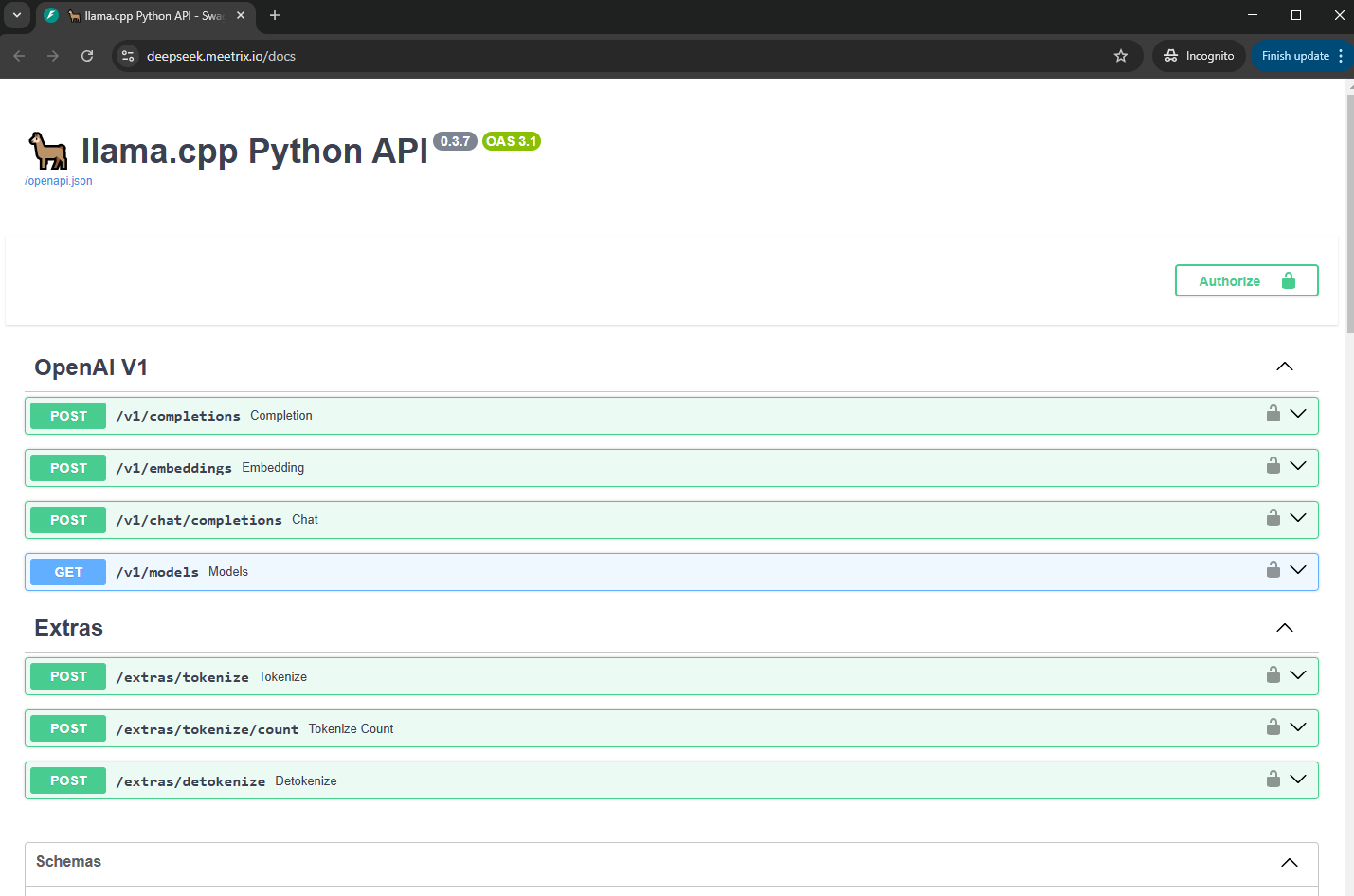The height and width of the screenshot is (896, 1354).
Task: Click the /v1/chat/completions path text
Action: [199, 520]
